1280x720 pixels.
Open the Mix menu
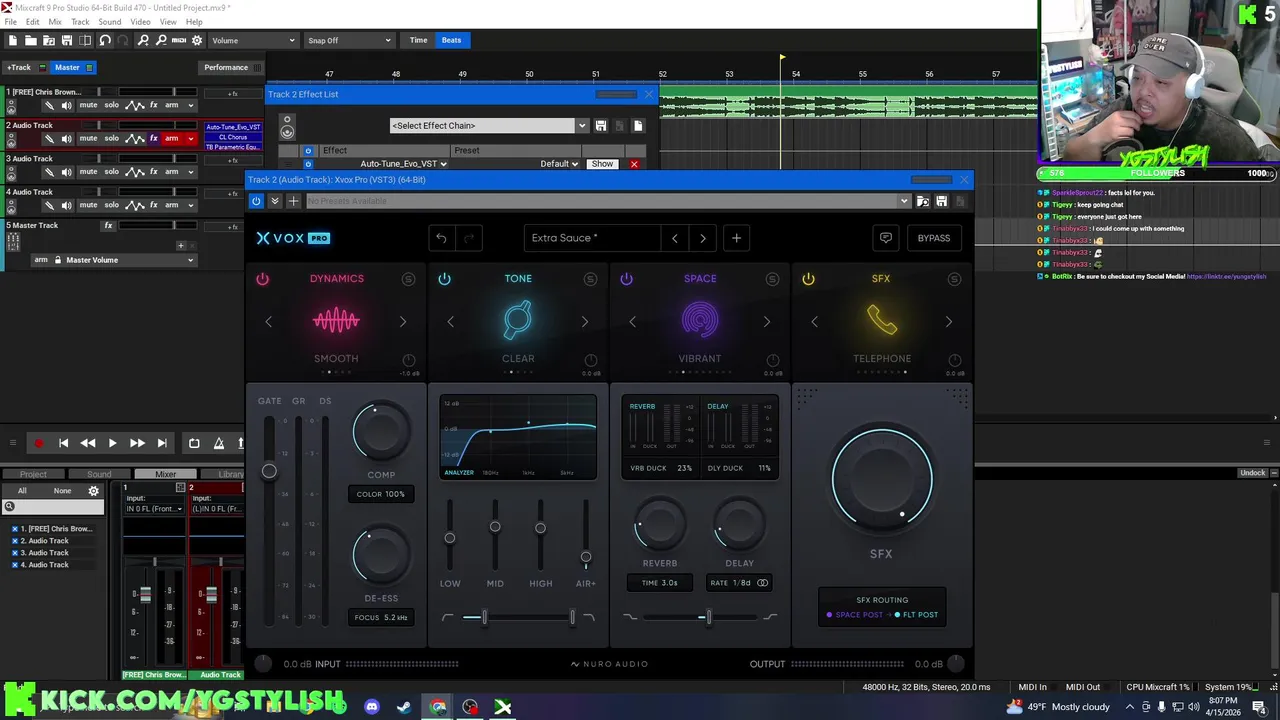55,22
